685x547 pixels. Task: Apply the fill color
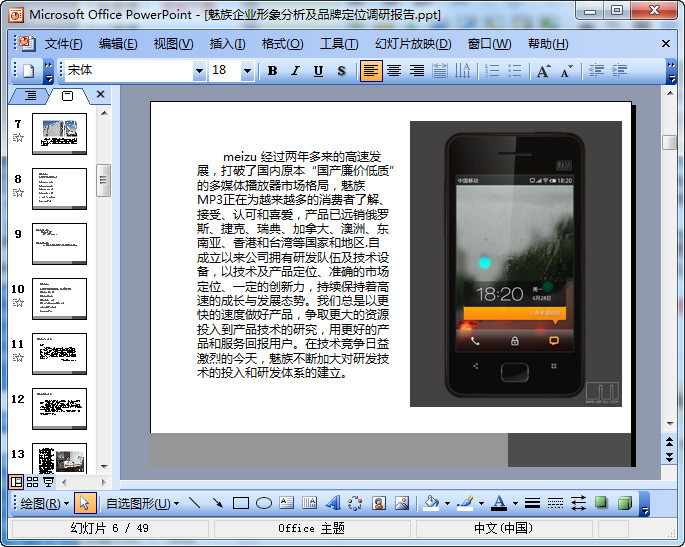[x=432, y=503]
